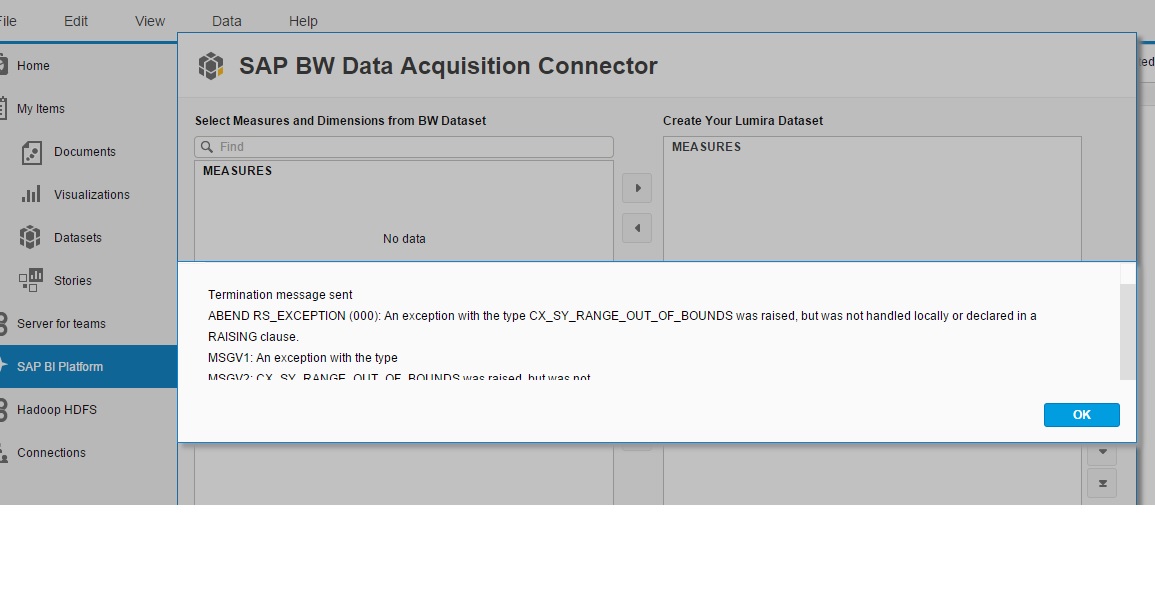The height and width of the screenshot is (593, 1155).
Task: Select Connections entry
Action: pyautogui.click(x=51, y=452)
